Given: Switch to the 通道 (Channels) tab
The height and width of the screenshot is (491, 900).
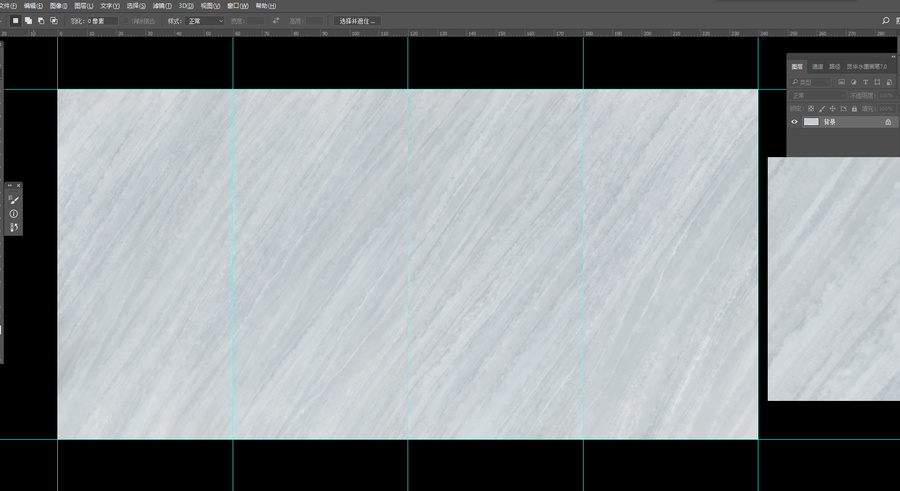Looking at the screenshot, I should [x=818, y=67].
